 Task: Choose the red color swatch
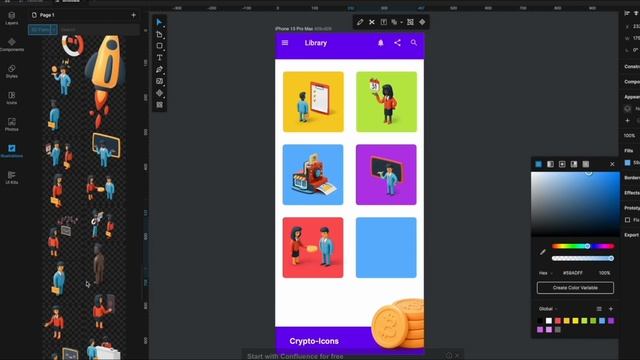[558, 321]
